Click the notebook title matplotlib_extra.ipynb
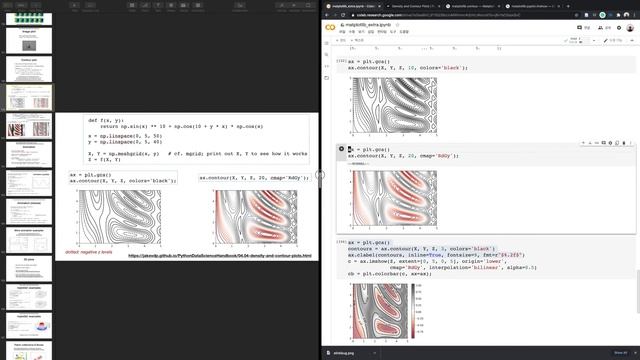The height and width of the screenshot is (360, 640). tap(368, 25)
